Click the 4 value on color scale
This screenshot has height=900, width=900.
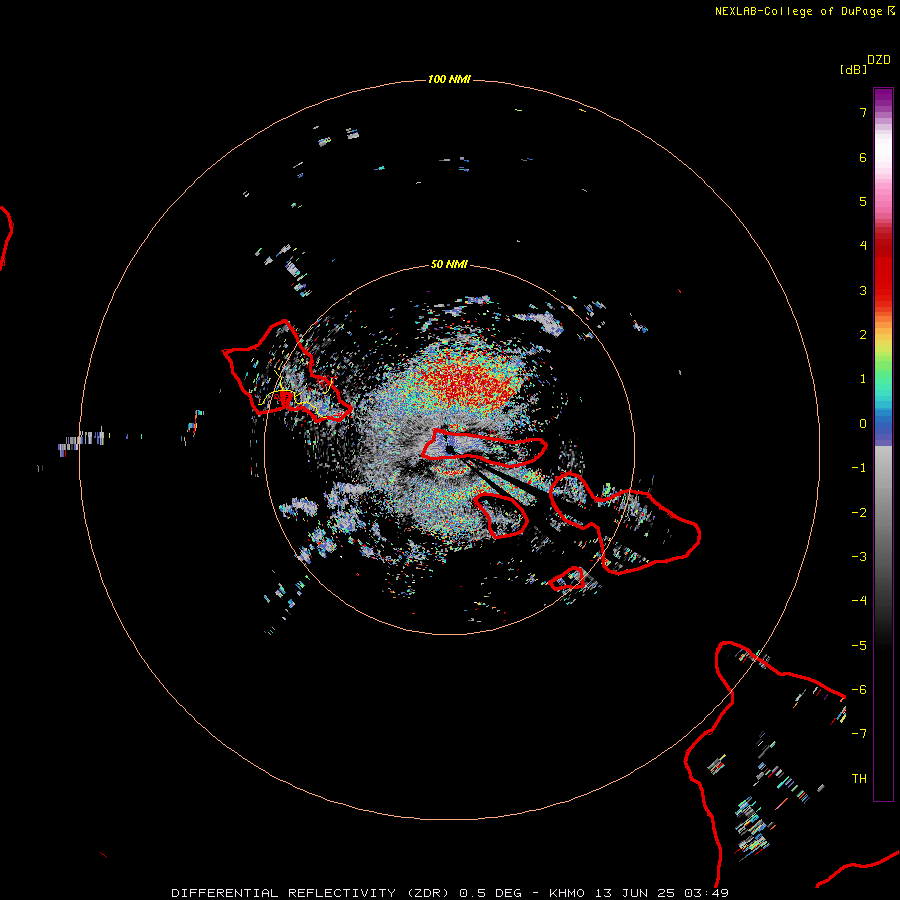[x=863, y=246]
